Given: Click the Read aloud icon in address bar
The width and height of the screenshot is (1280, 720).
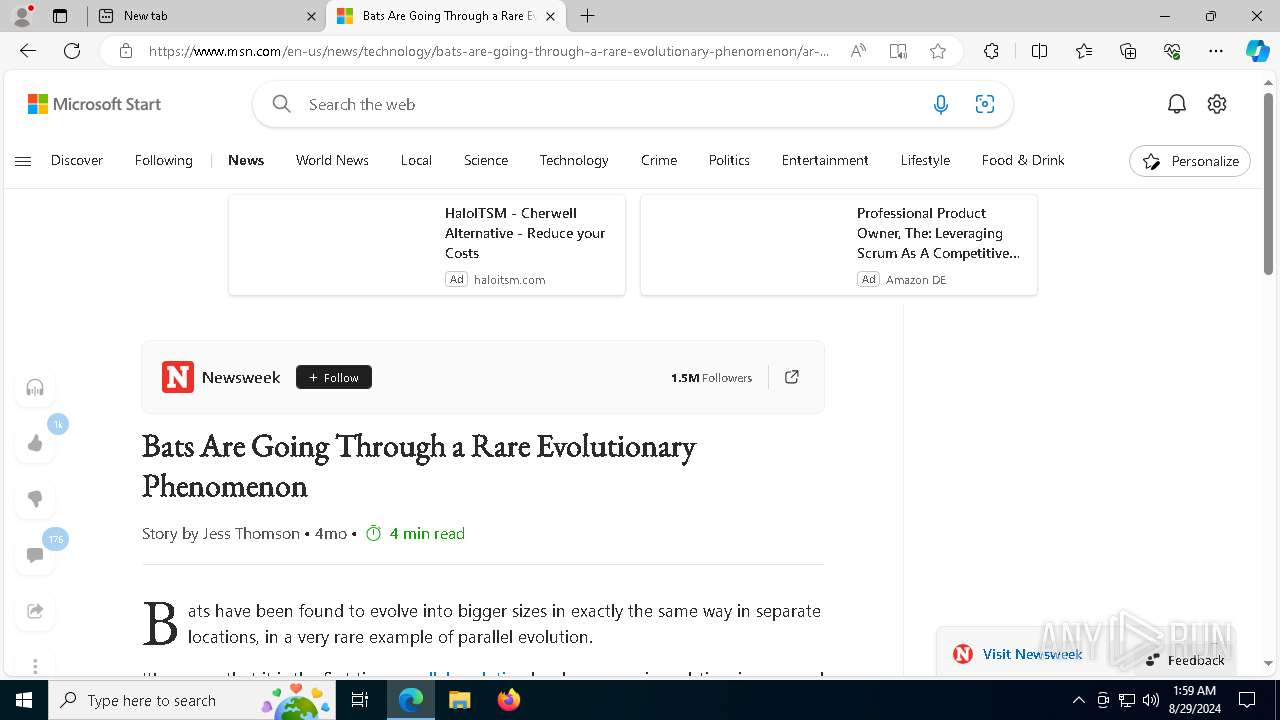Looking at the screenshot, I should (858, 51).
